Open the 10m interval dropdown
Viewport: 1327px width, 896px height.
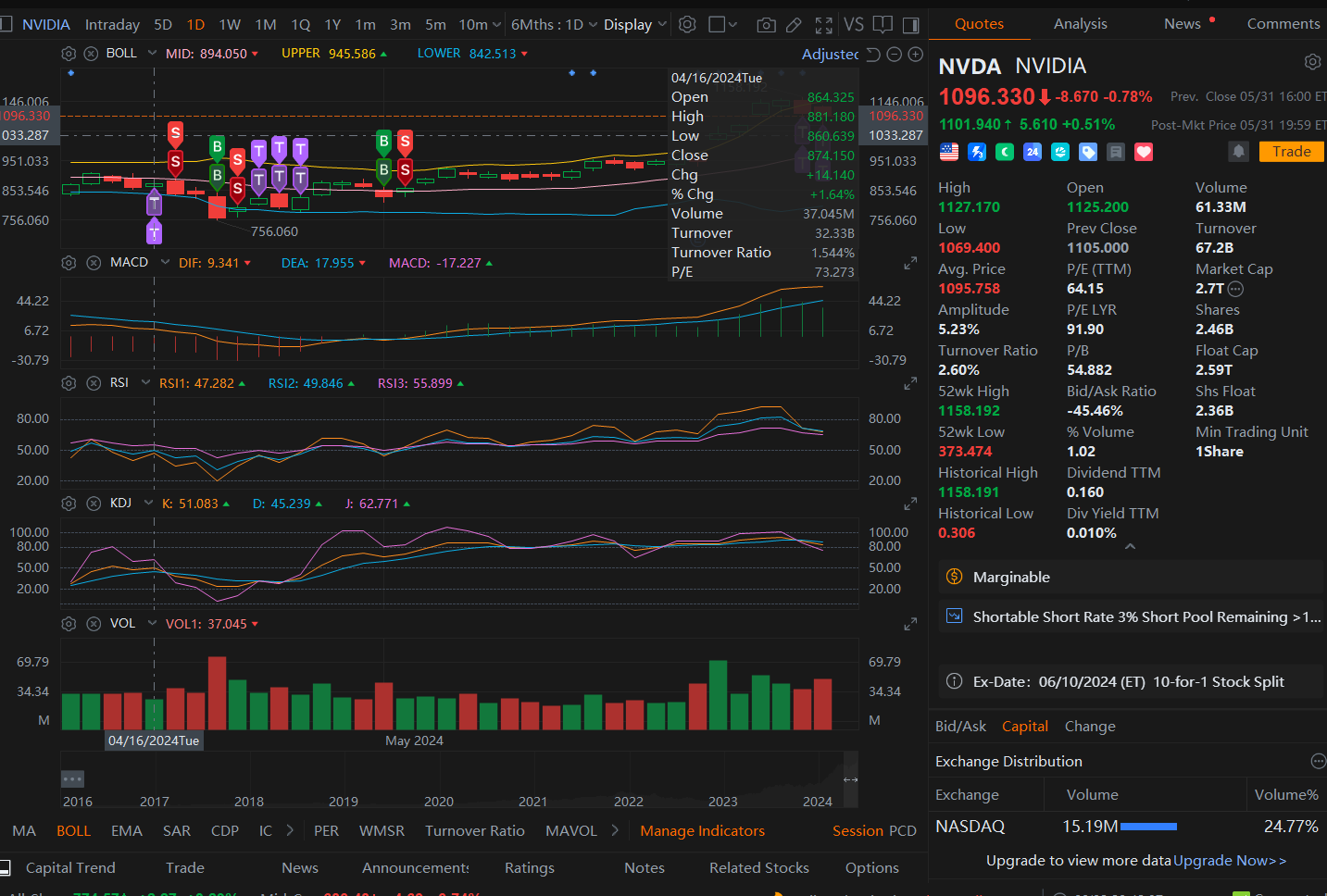480,25
